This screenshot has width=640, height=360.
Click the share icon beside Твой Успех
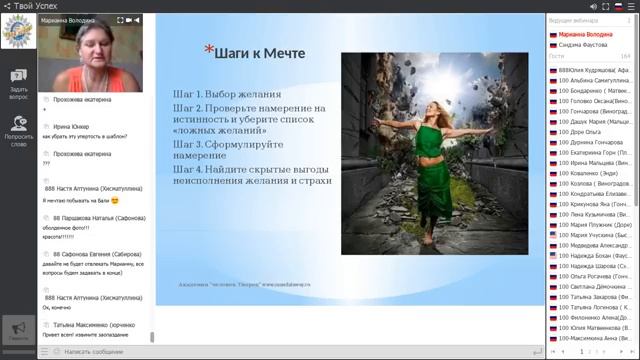[x=7, y=6]
